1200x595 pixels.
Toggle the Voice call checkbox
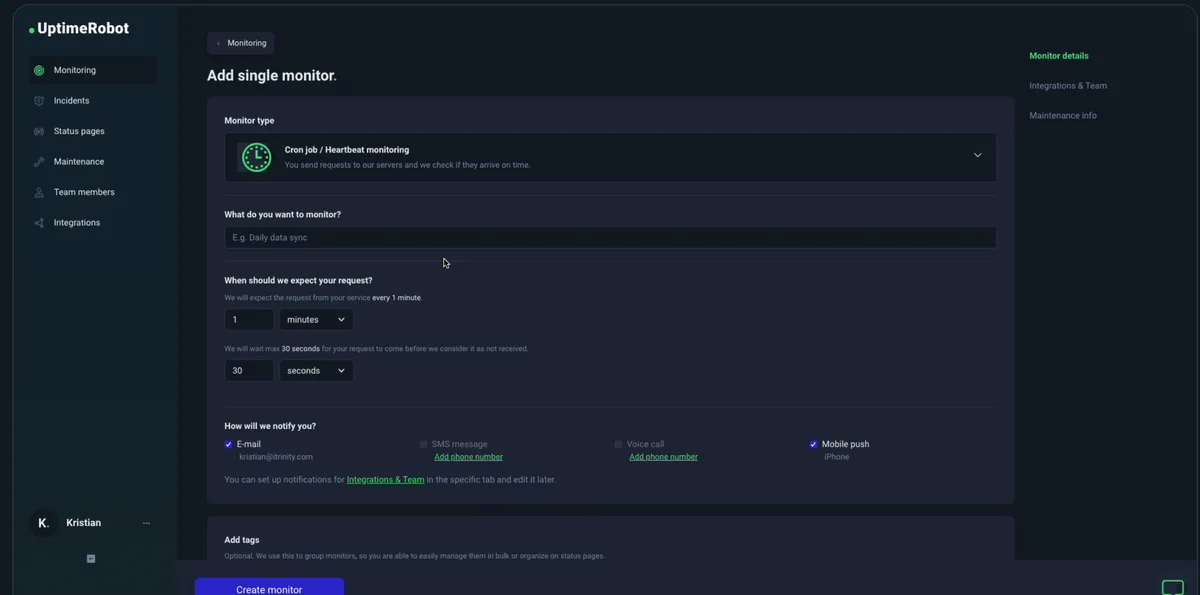point(618,444)
